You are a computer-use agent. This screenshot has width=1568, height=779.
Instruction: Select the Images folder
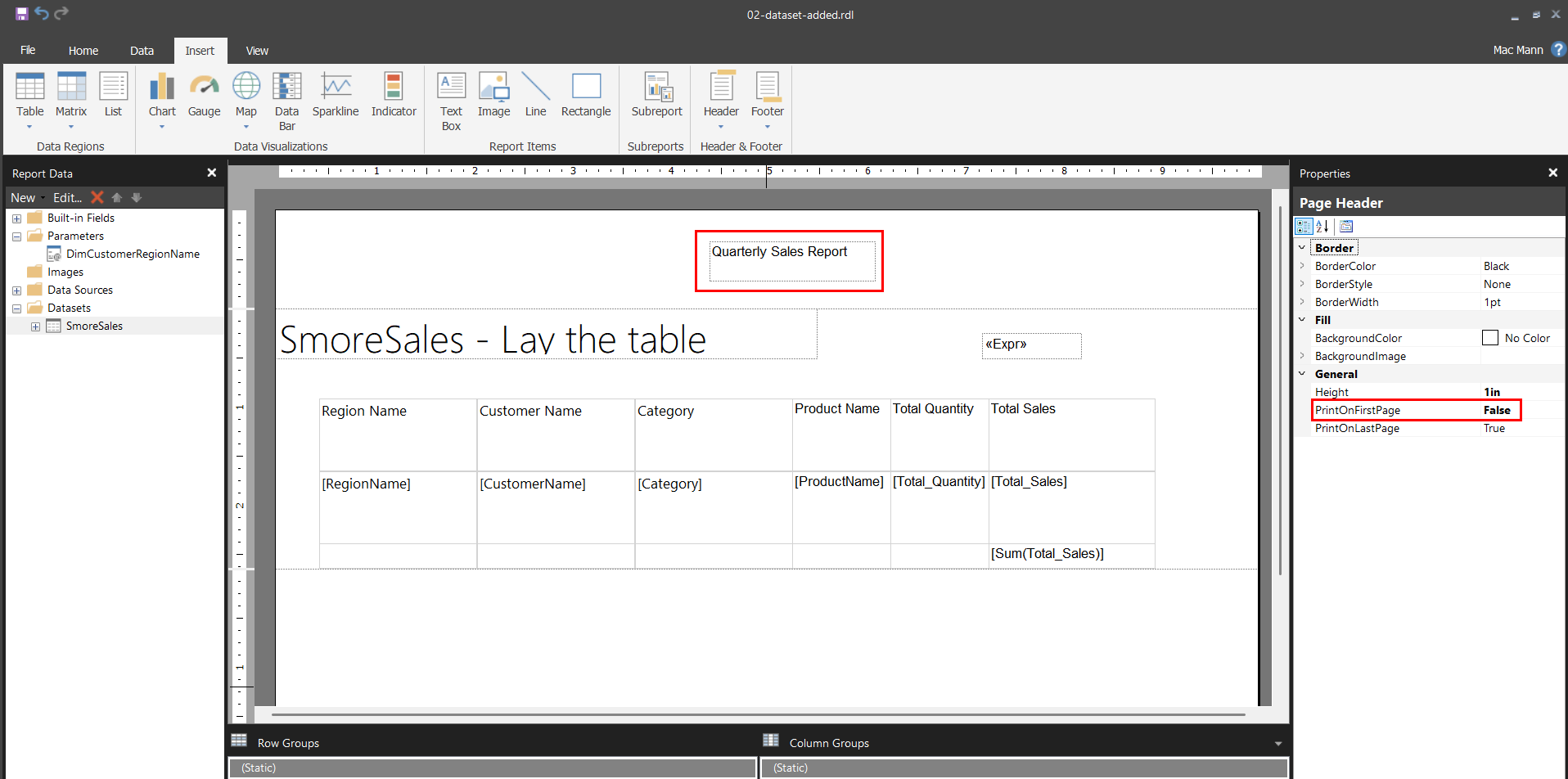click(65, 272)
